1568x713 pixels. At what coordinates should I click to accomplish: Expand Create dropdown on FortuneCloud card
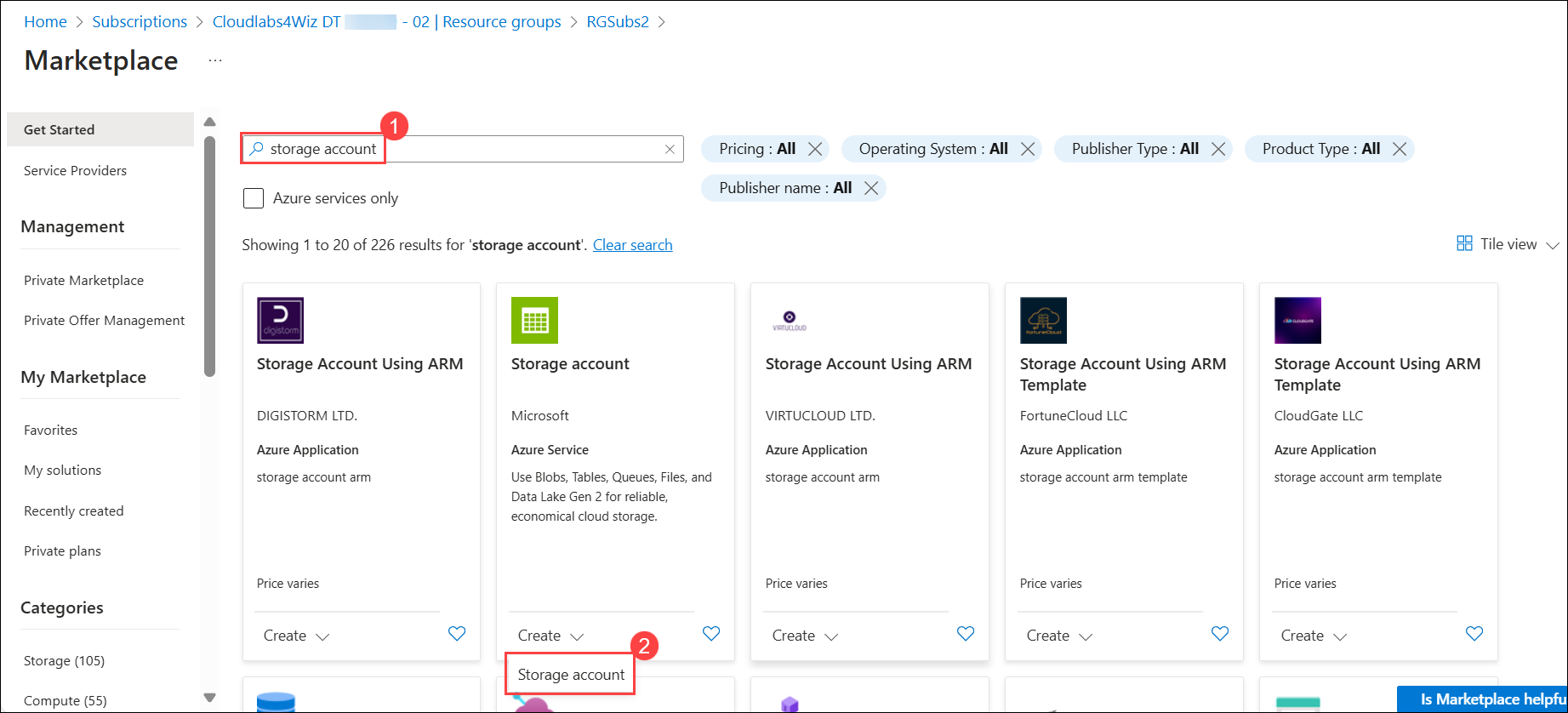coord(1059,636)
